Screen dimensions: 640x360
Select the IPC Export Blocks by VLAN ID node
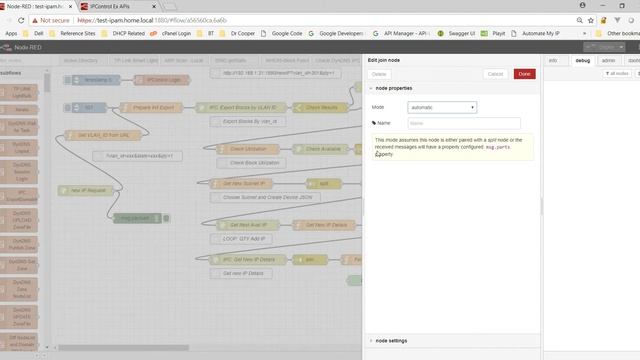point(241,107)
